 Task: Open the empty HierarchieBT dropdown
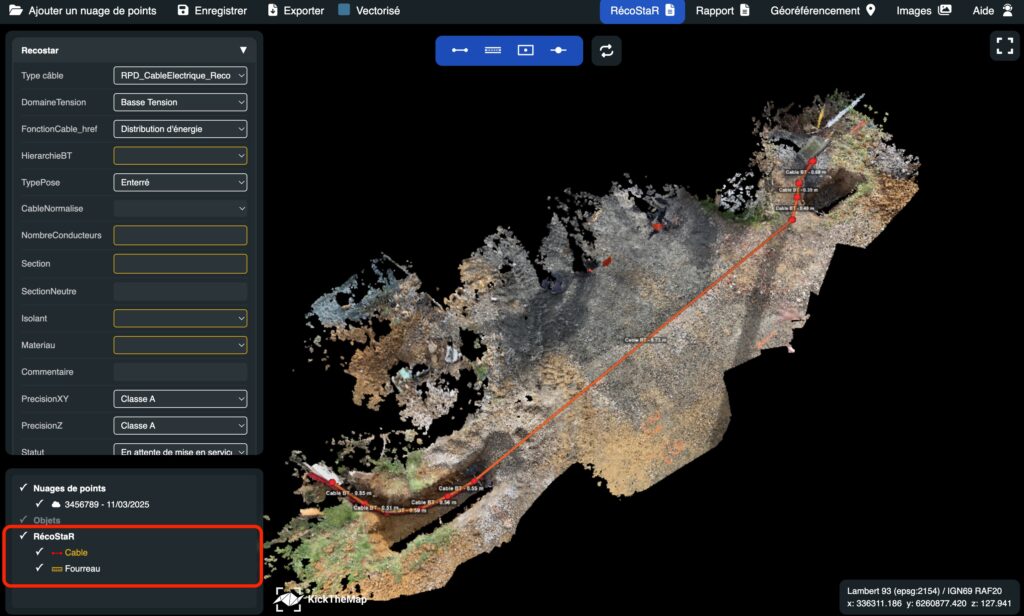point(180,155)
